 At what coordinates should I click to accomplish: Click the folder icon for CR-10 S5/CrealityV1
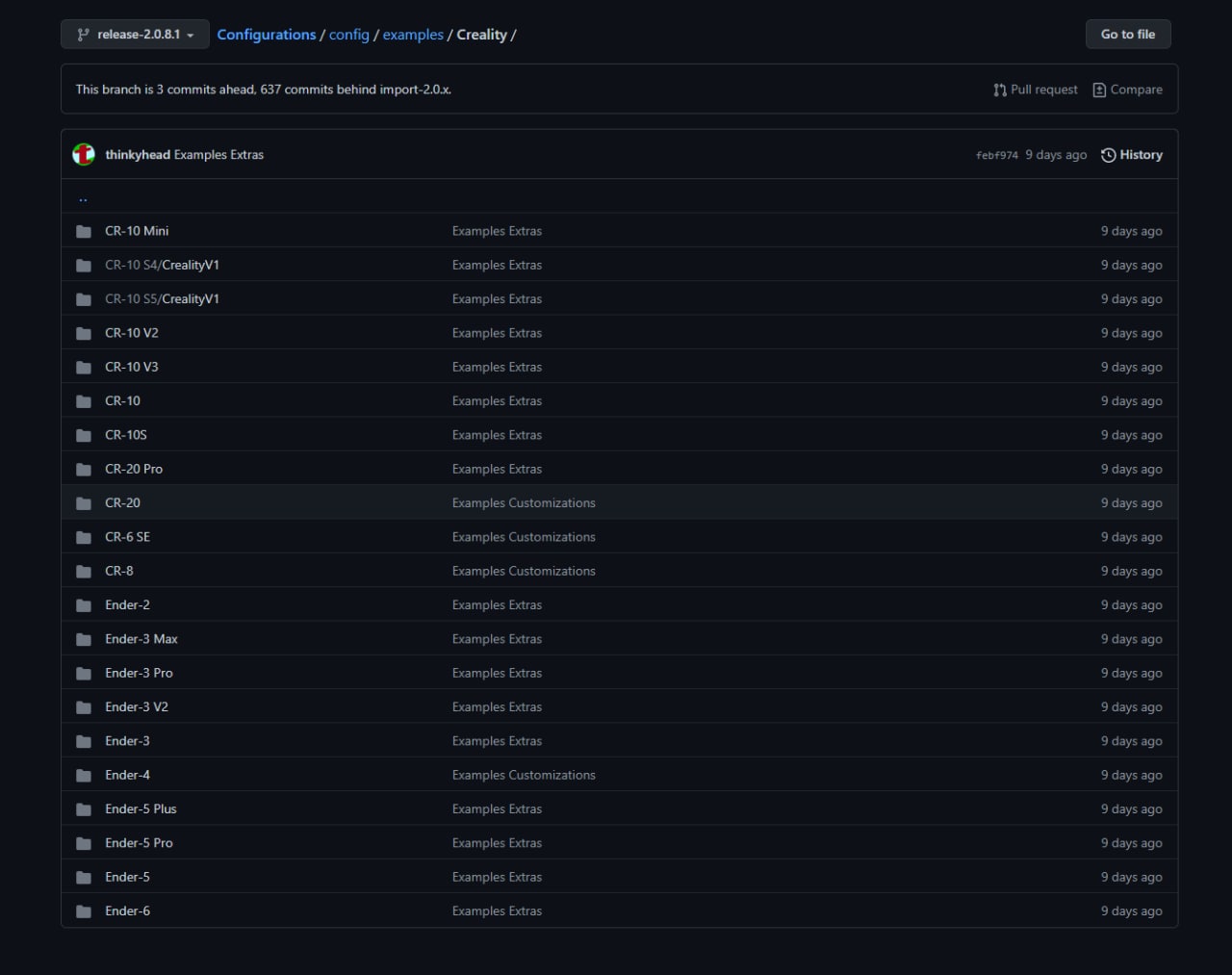coord(84,299)
